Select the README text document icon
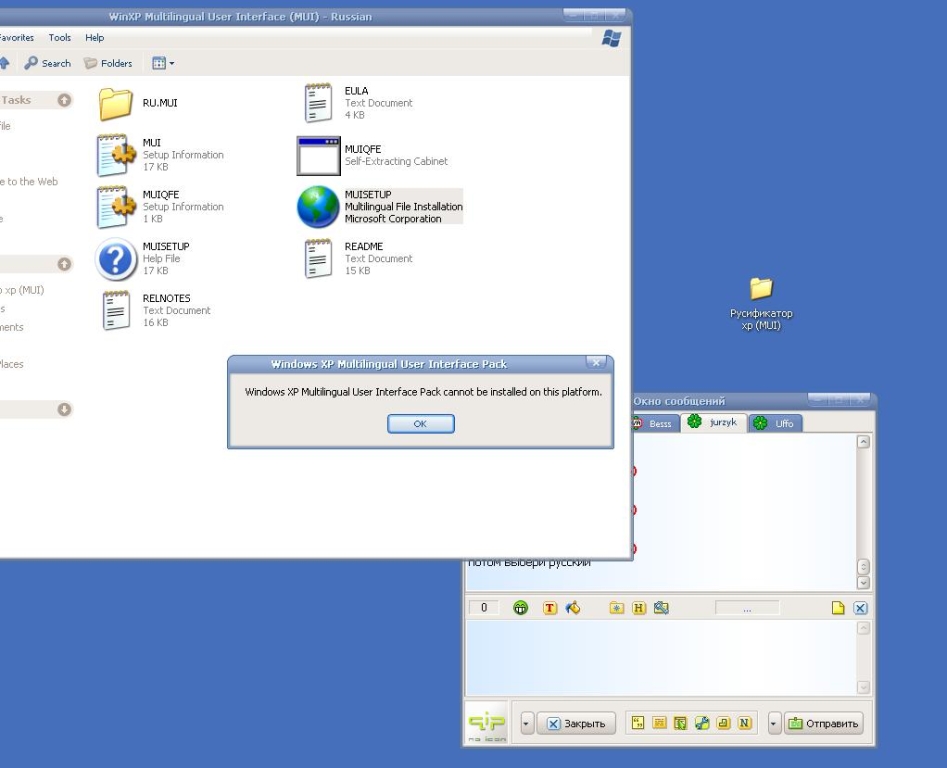 [318, 258]
